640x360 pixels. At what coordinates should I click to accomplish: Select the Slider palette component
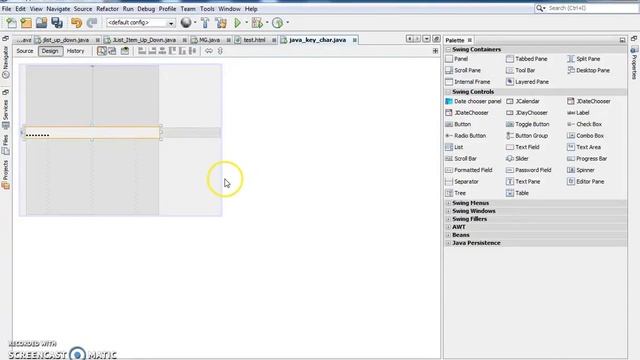pos(517,158)
